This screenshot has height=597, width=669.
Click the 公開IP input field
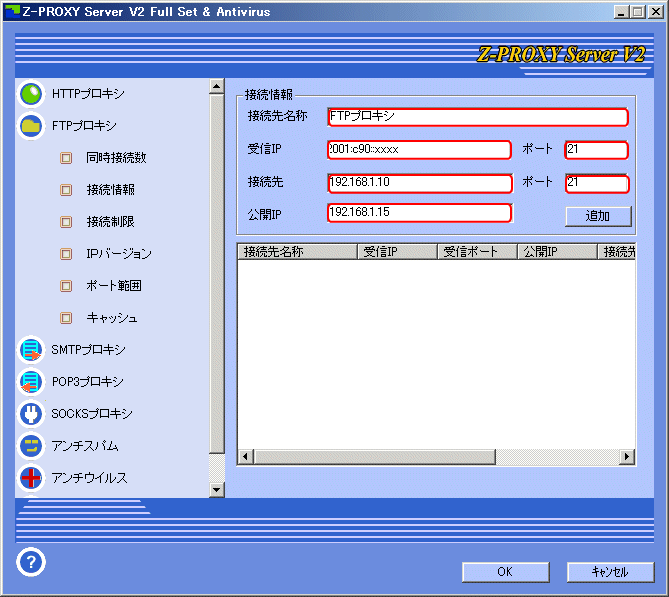pos(419,213)
